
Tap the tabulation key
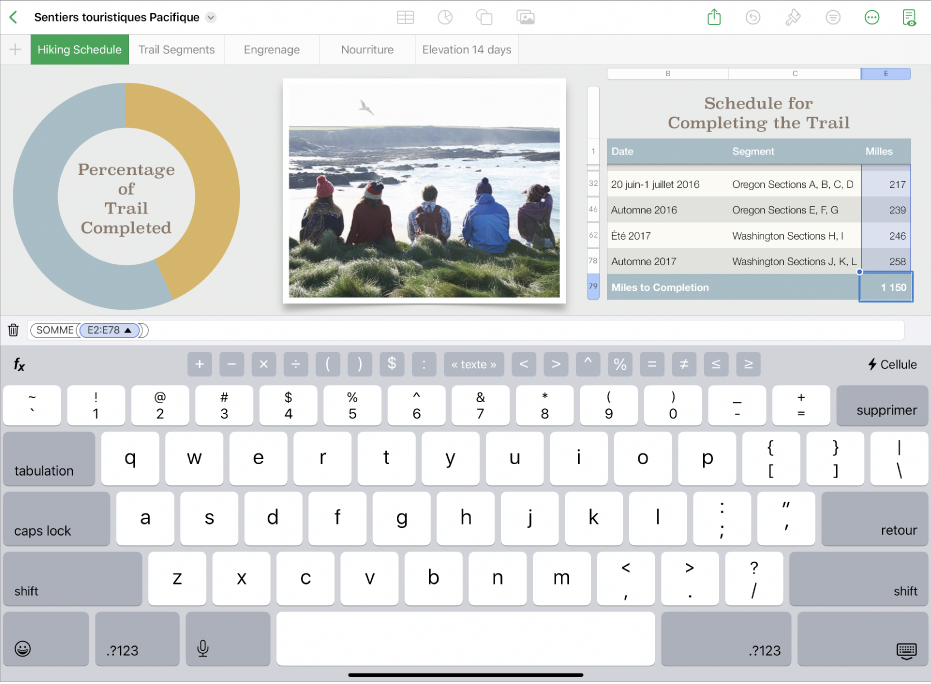[49, 459]
